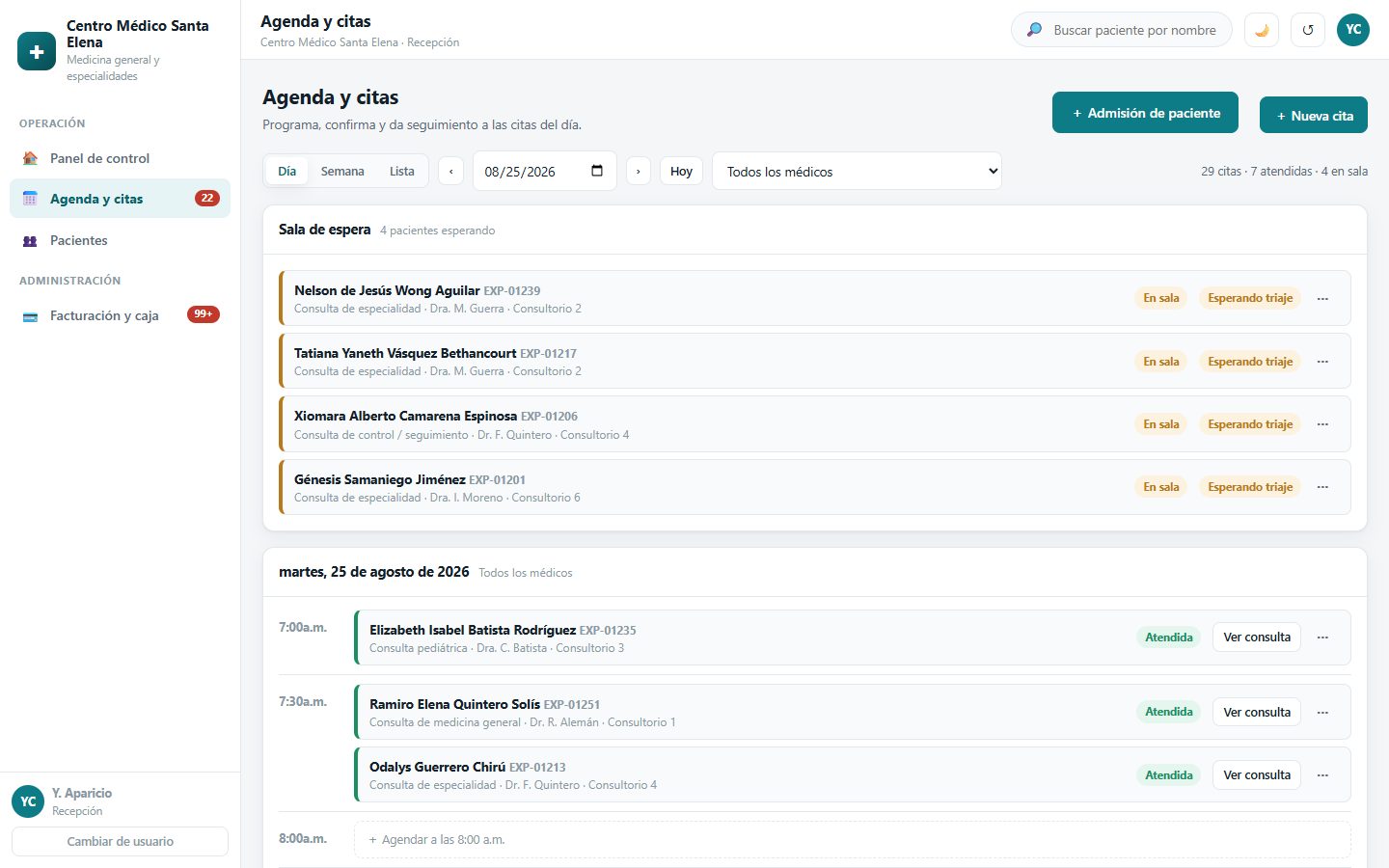Open more options for Nelson de Jesús Wong
This screenshot has height=868, width=1389.
click(1322, 298)
